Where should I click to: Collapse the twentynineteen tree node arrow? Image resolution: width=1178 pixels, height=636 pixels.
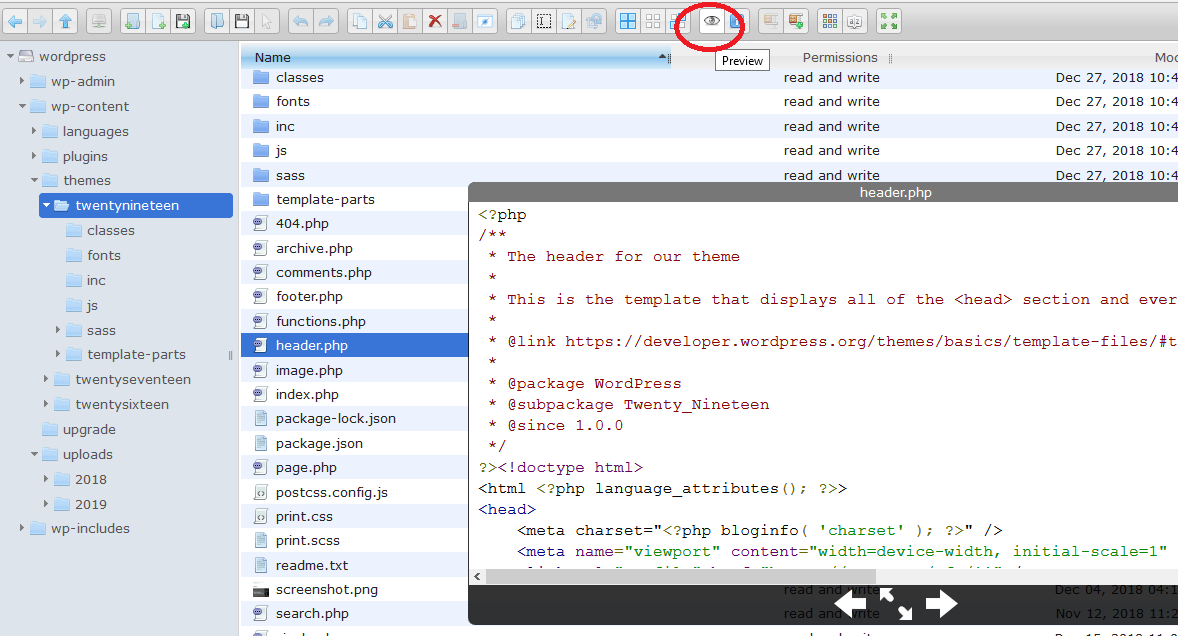point(47,206)
